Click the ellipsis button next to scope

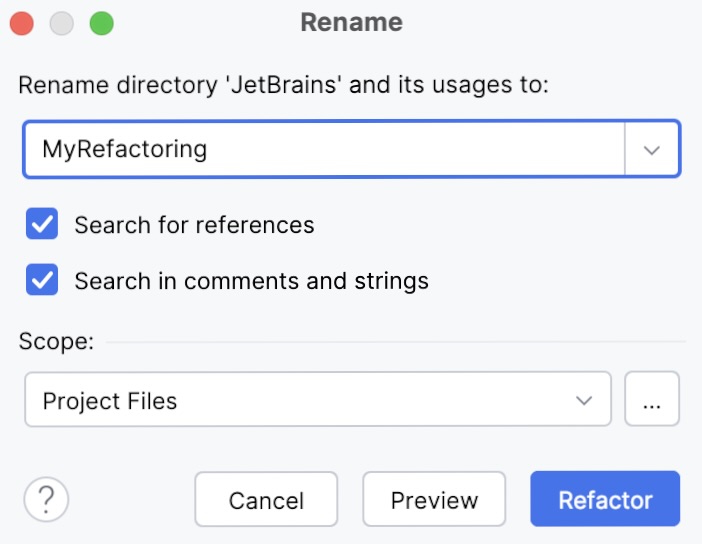click(652, 400)
